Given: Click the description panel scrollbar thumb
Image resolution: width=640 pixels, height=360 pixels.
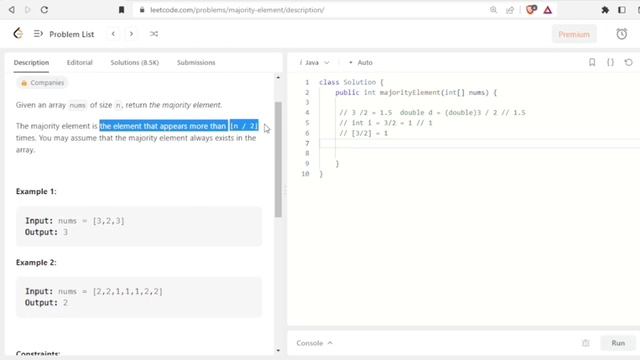Looking at the screenshot, I should click(278, 159).
